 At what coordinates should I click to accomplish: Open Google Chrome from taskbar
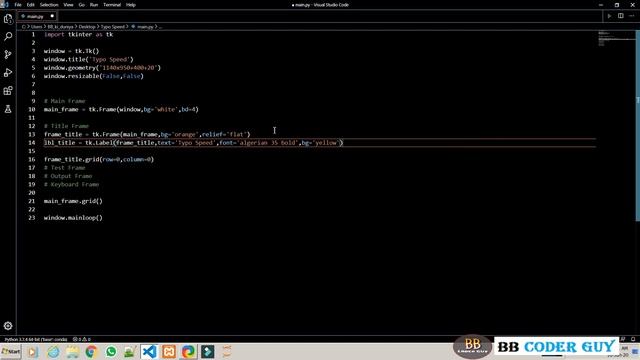tap(91, 351)
